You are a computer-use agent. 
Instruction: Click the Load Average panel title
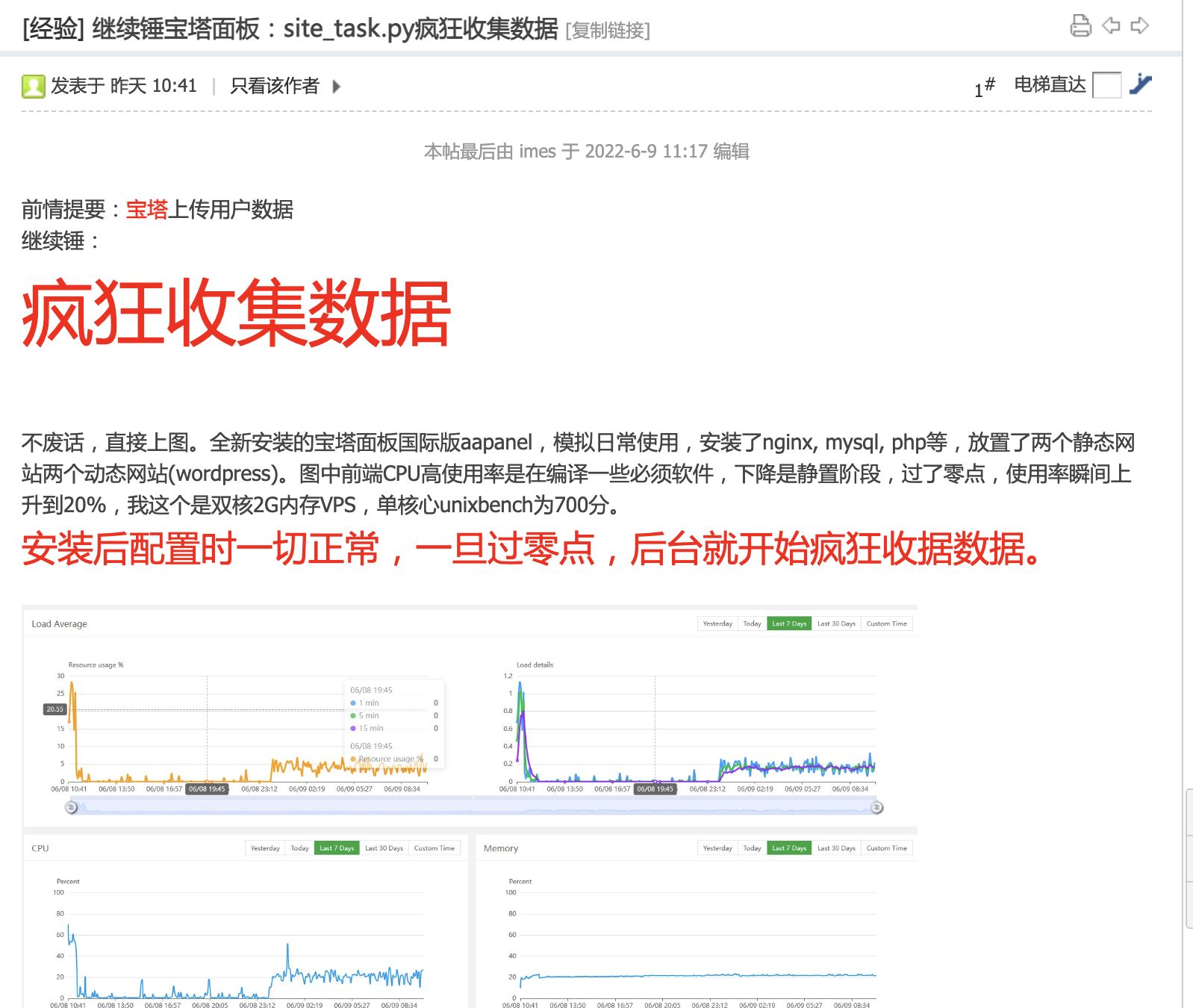pos(59,624)
